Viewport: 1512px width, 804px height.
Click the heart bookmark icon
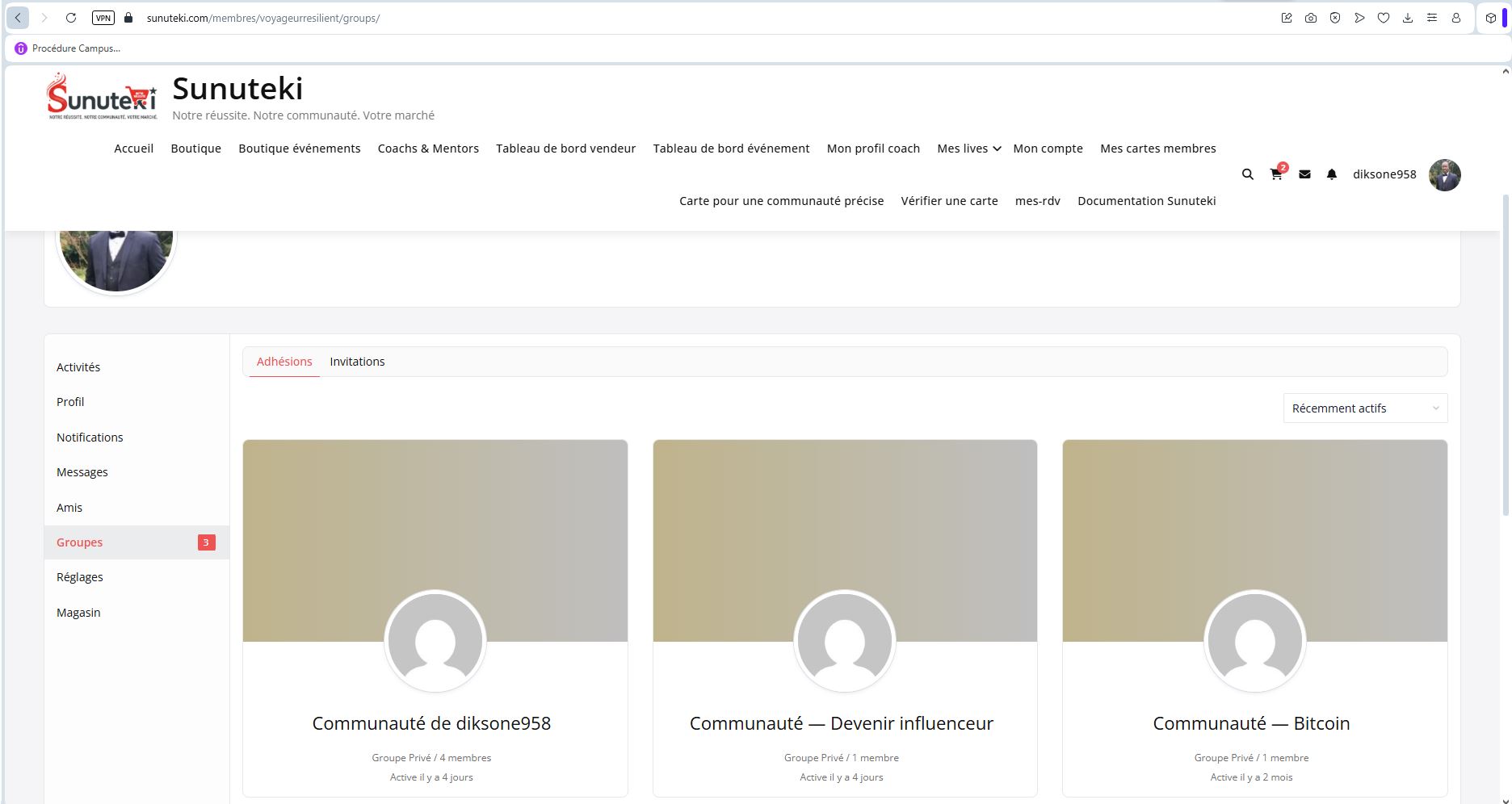tap(1384, 18)
